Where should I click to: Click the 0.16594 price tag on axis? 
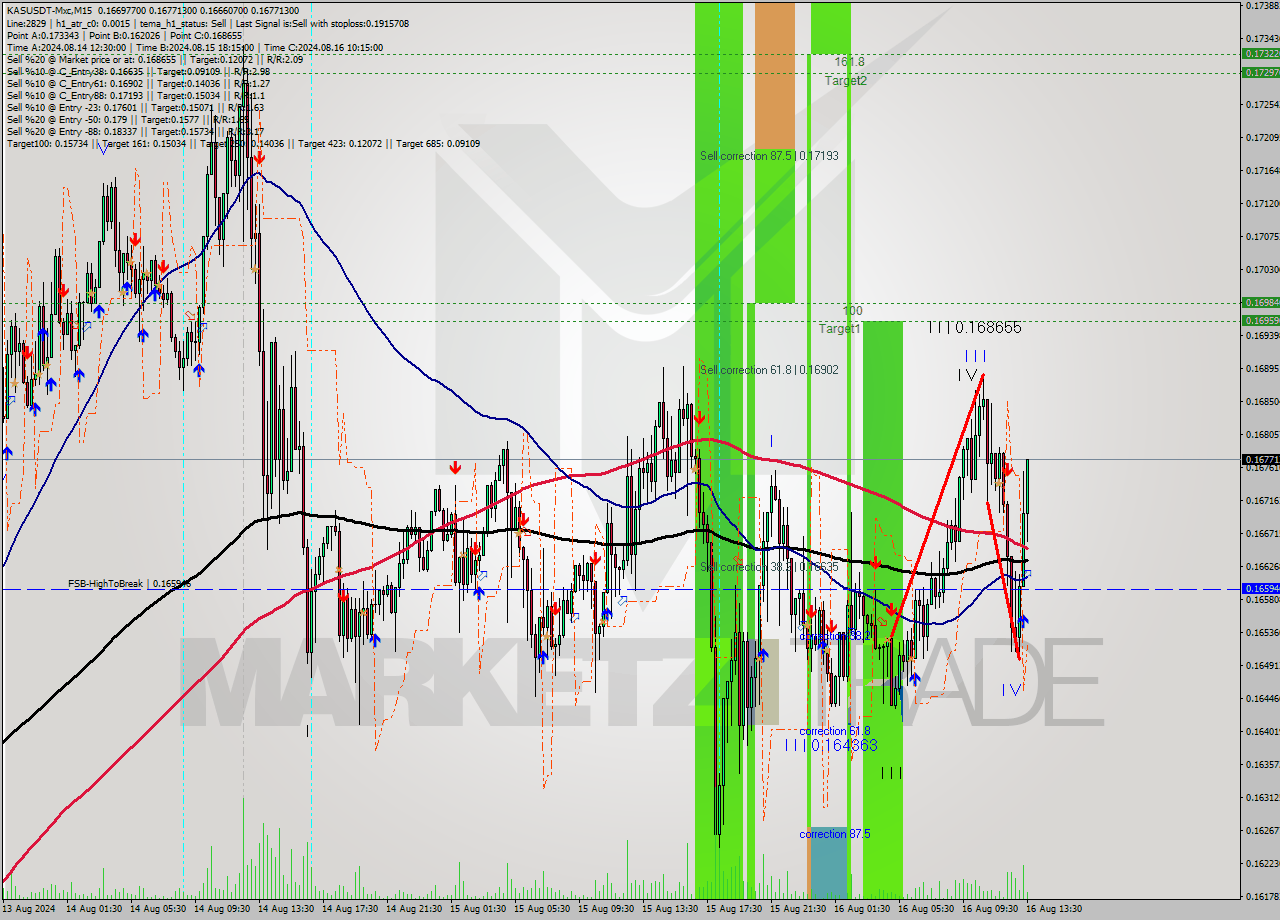click(x=1260, y=589)
